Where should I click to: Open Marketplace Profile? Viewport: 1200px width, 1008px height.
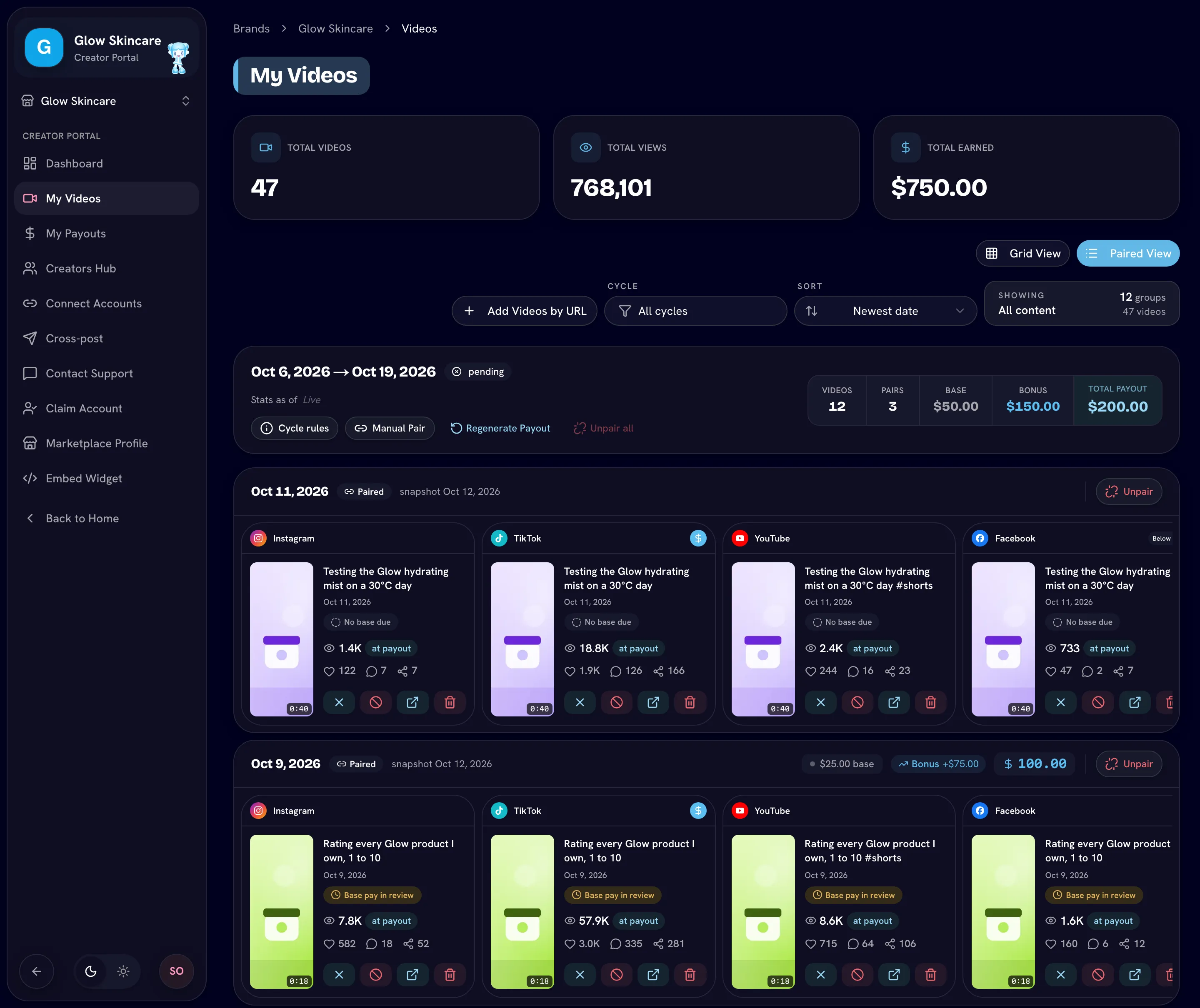point(106,444)
